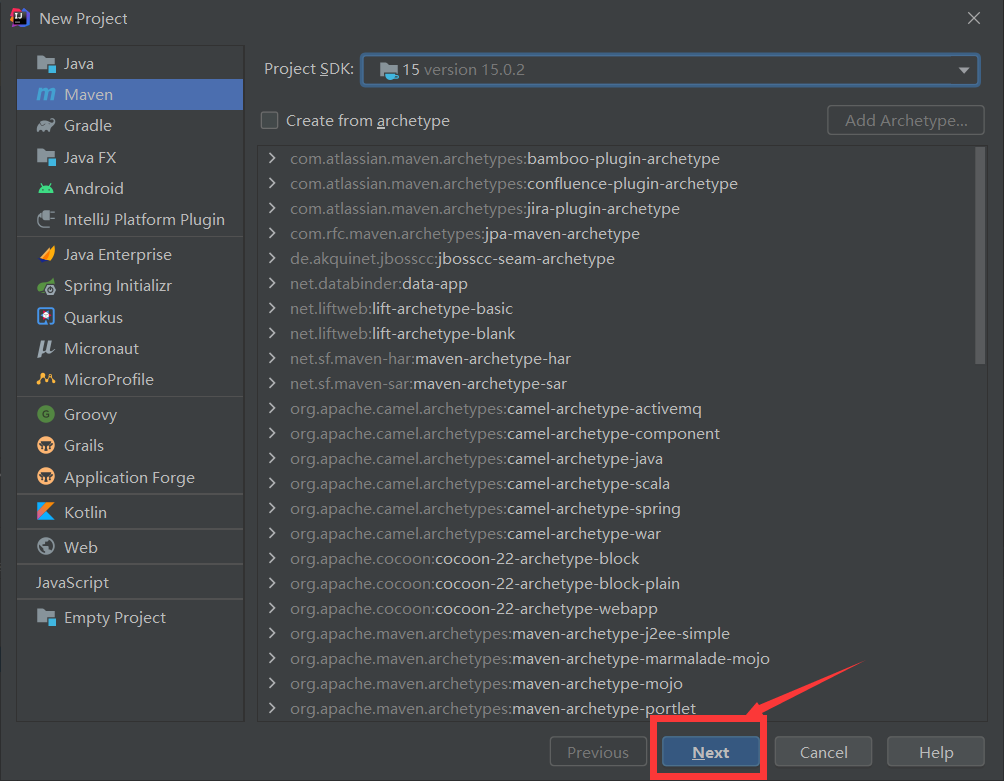This screenshot has height=781, width=1004.
Task: Click the Application Forge icon
Action: [46, 477]
